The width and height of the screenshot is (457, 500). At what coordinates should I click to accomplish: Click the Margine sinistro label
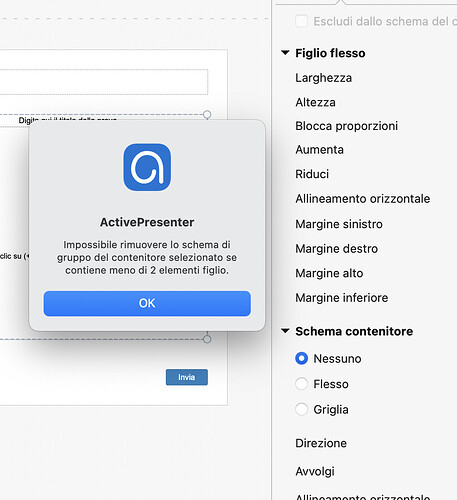click(x=339, y=224)
